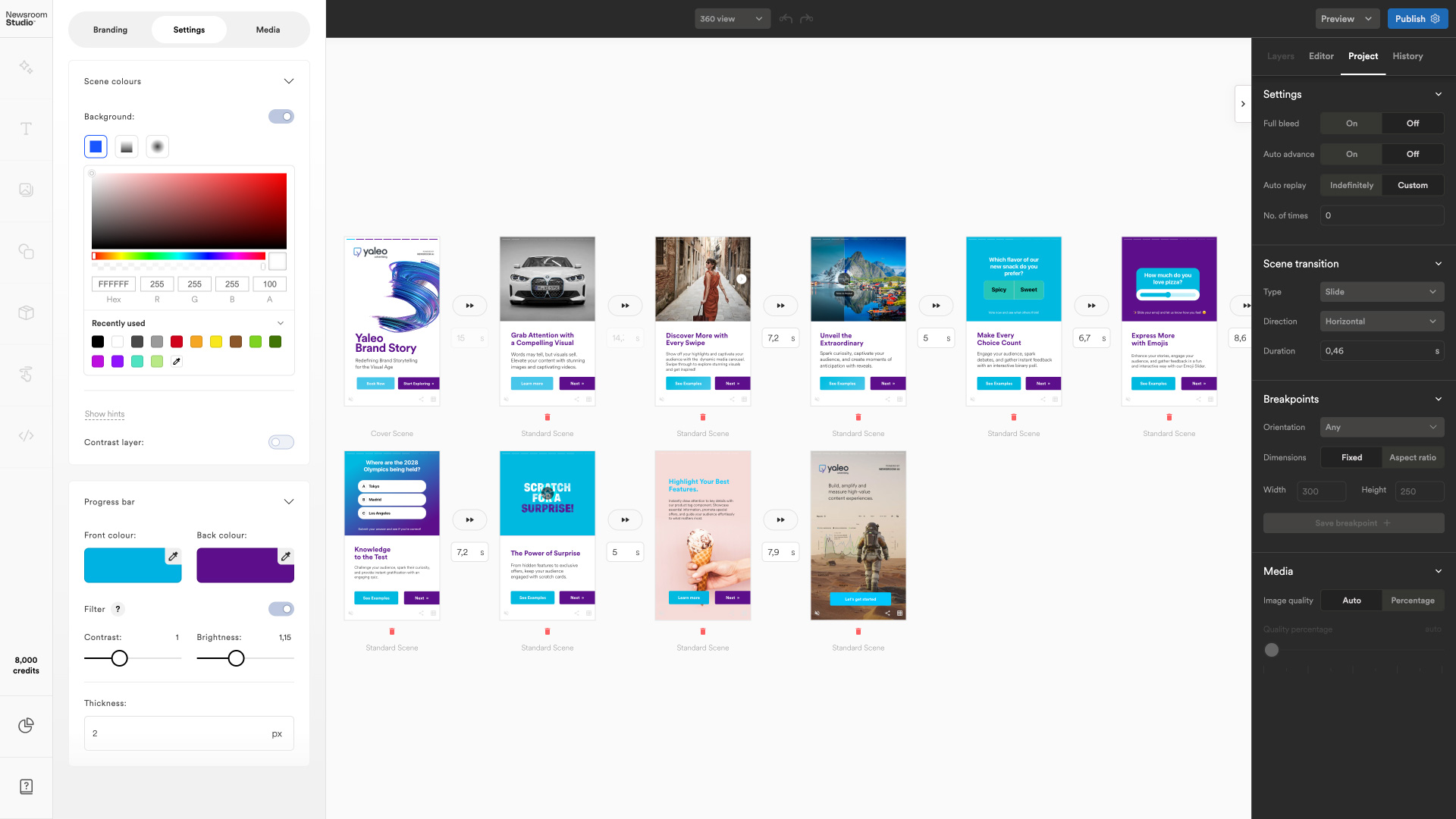Switch to the Branding tab
Screen dimensions: 1456x819
pyautogui.click(x=111, y=30)
